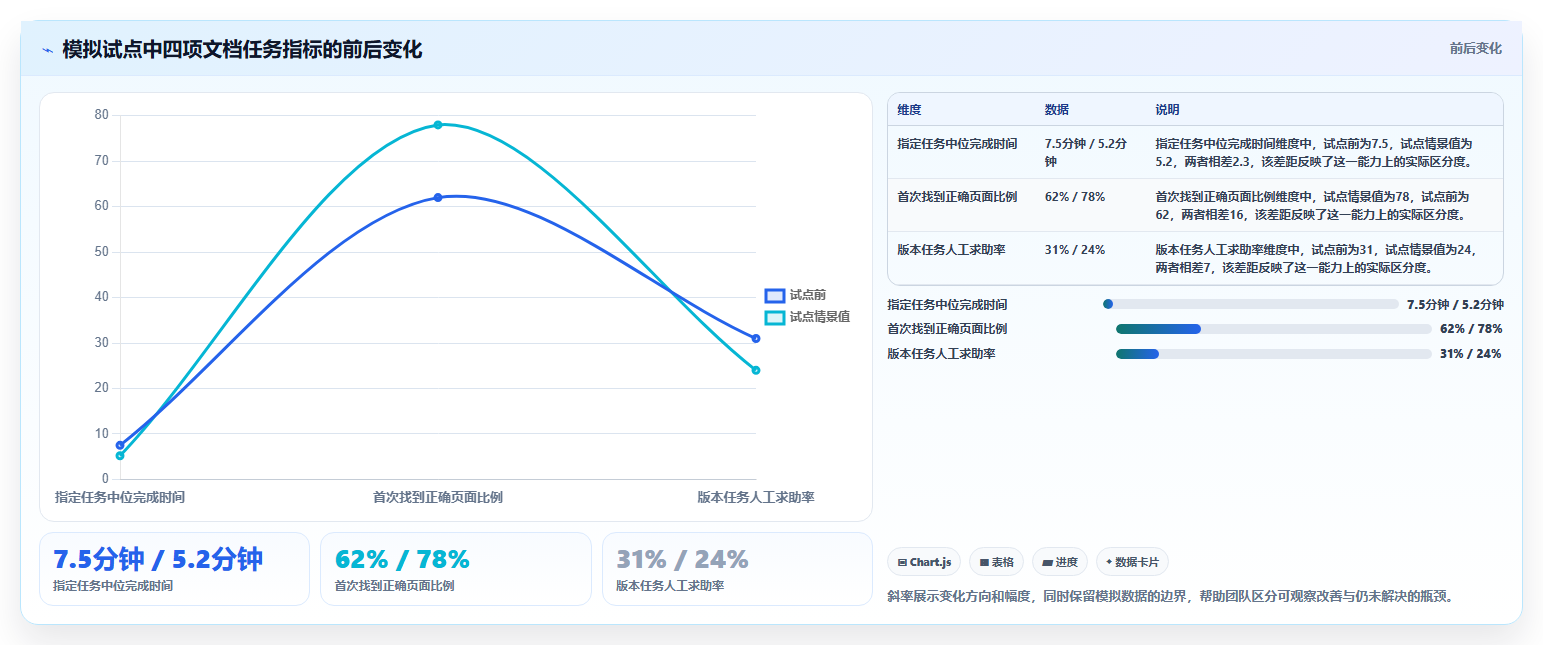The image size is (1543, 645).
Task: Click the chart title 模拟试点中四项文档任务指标的前后变化
Action: [242, 50]
